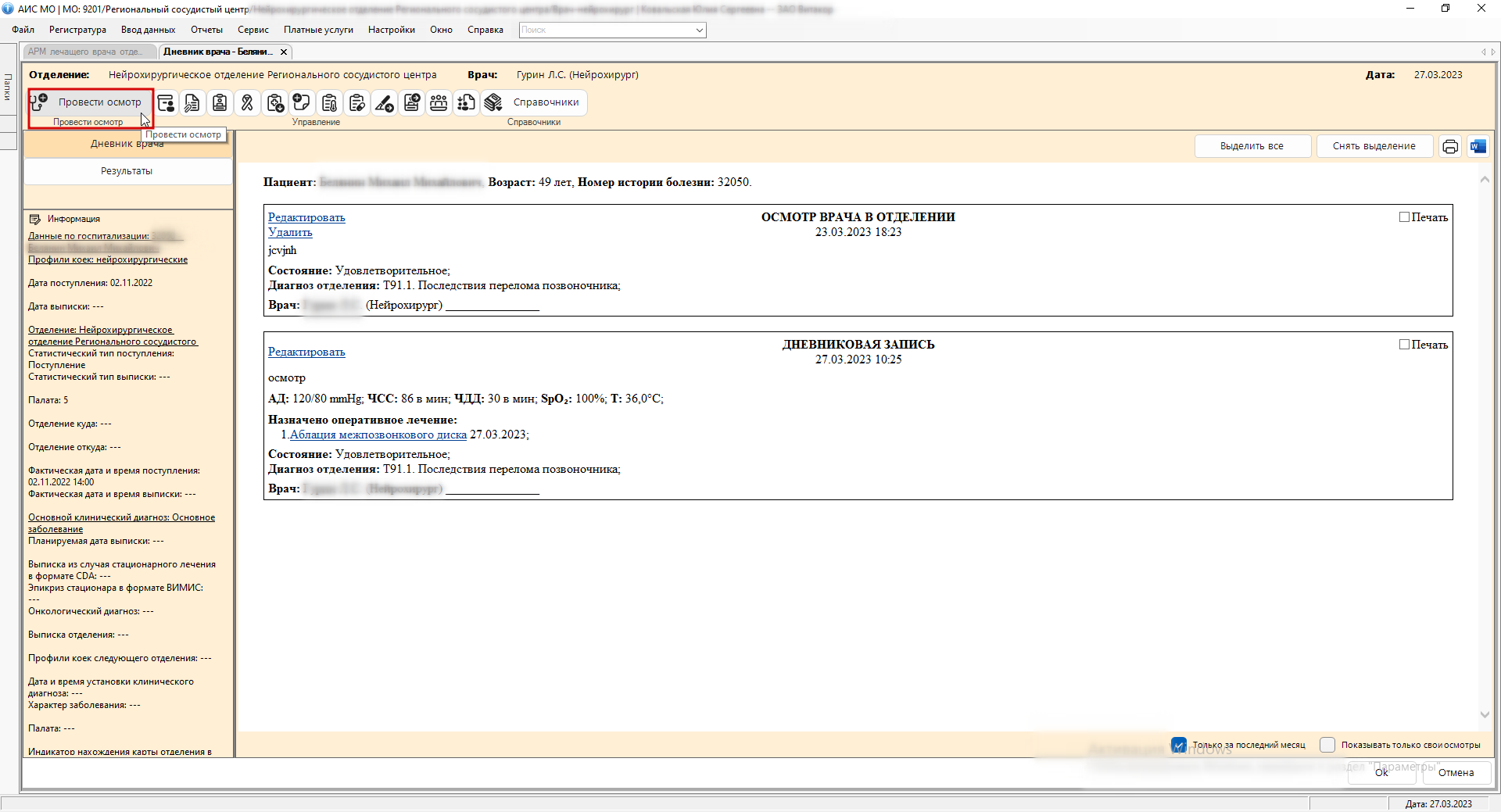Click the Отмена button
Image resolution: width=1501 pixels, height=812 pixels.
coord(1456,772)
